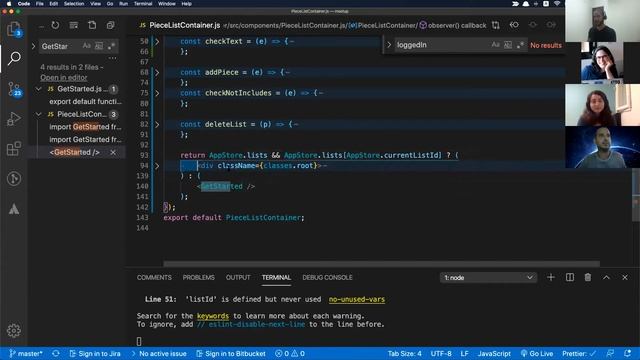Unfold deleteList function at line 82
Image resolution: width=640 pixels, height=360 pixels.
[x=157, y=124]
